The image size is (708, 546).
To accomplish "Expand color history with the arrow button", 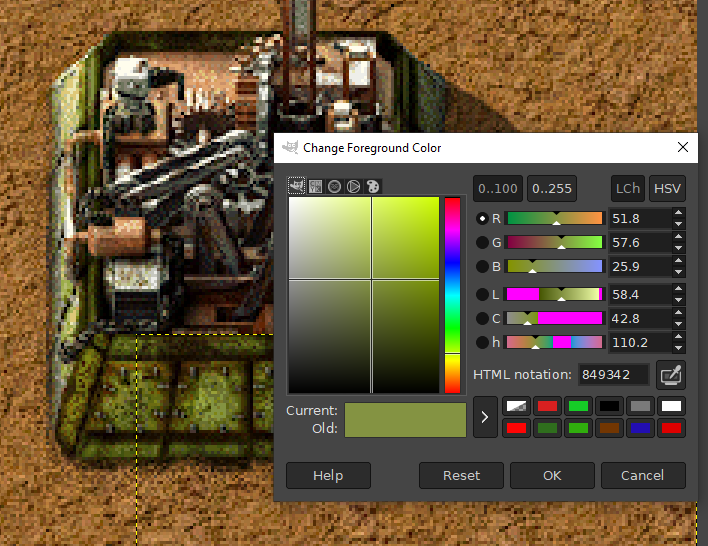I will [x=485, y=417].
